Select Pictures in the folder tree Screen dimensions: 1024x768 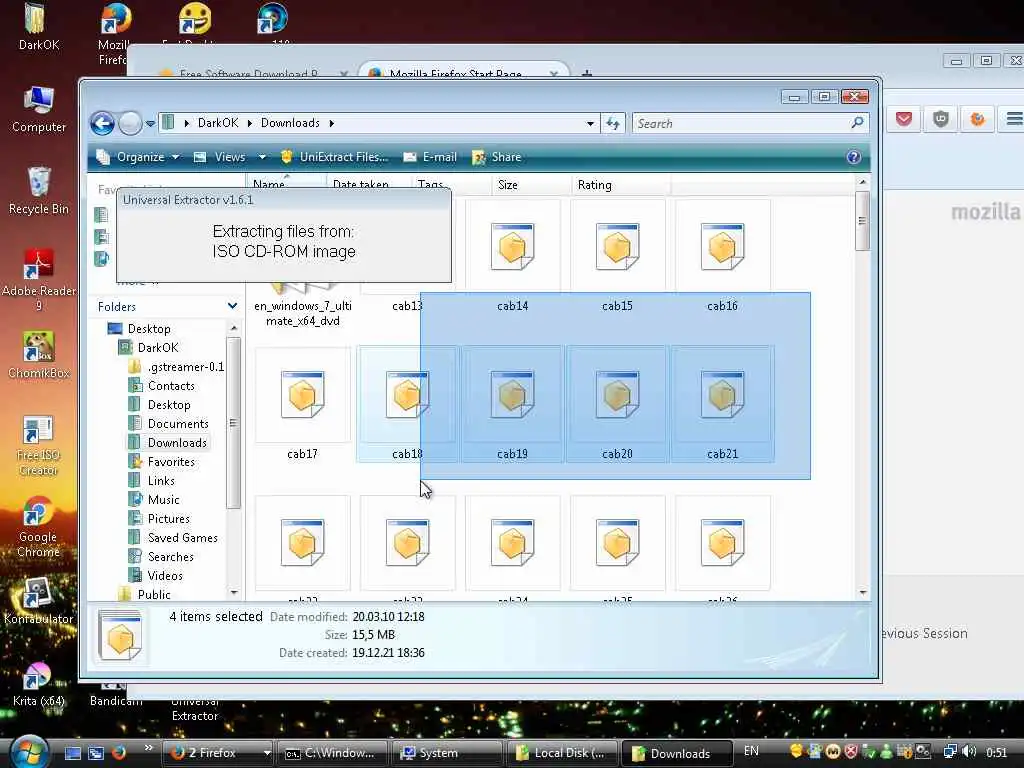click(x=168, y=518)
